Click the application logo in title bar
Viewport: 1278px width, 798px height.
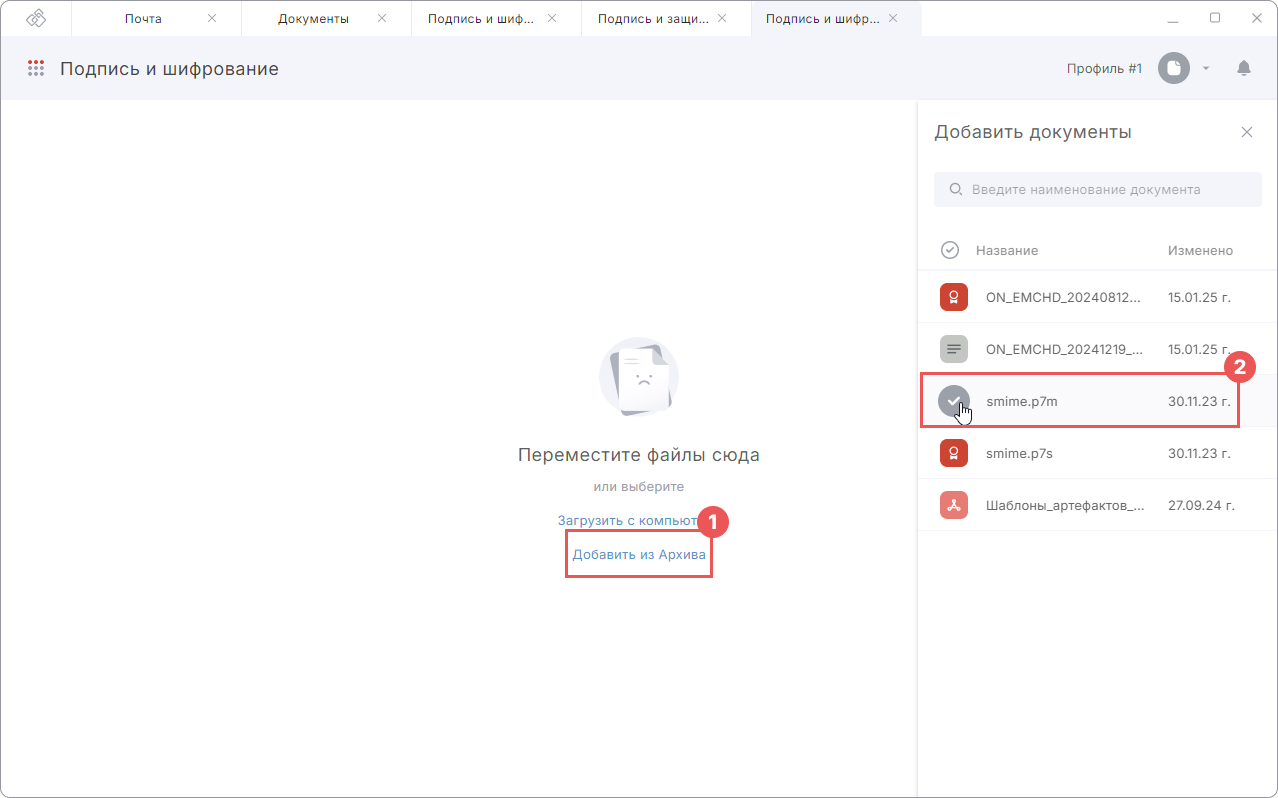coord(36,18)
